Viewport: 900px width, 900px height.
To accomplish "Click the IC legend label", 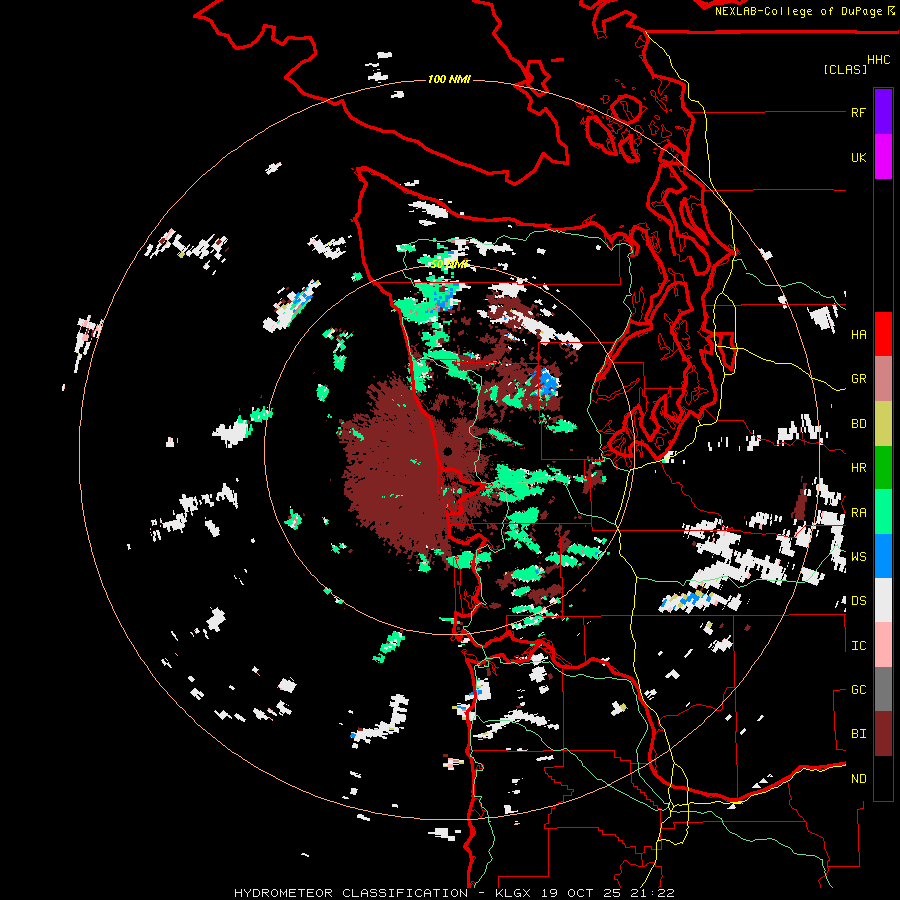I will (x=858, y=646).
